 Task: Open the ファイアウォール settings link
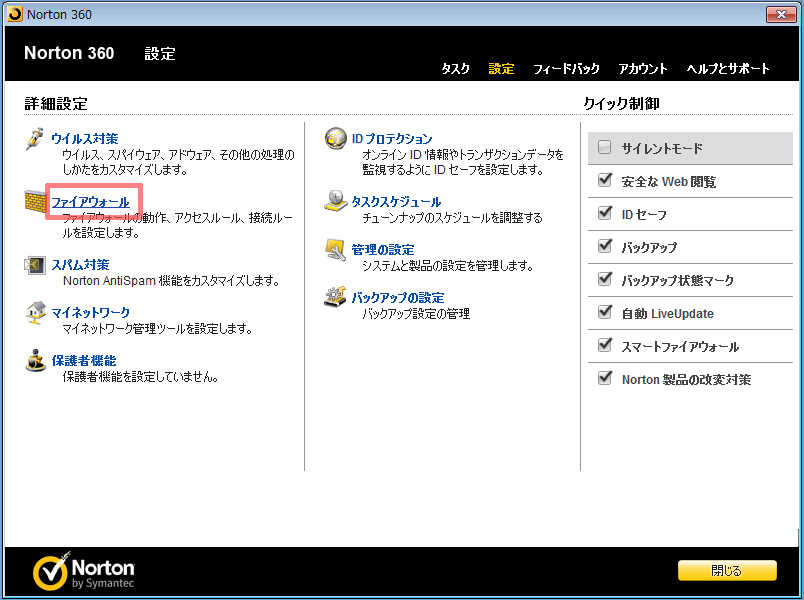[91, 202]
